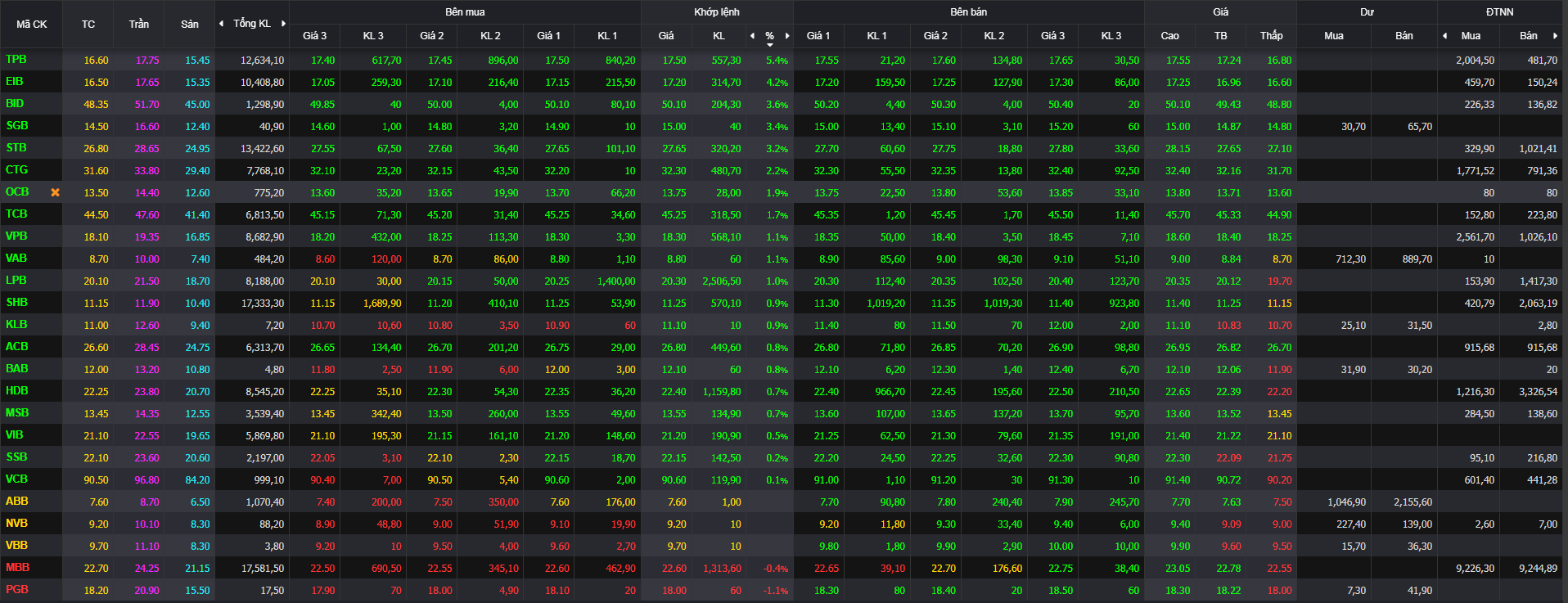
Task: Click the Khớp lệnh group header
Action: coord(717,12)
